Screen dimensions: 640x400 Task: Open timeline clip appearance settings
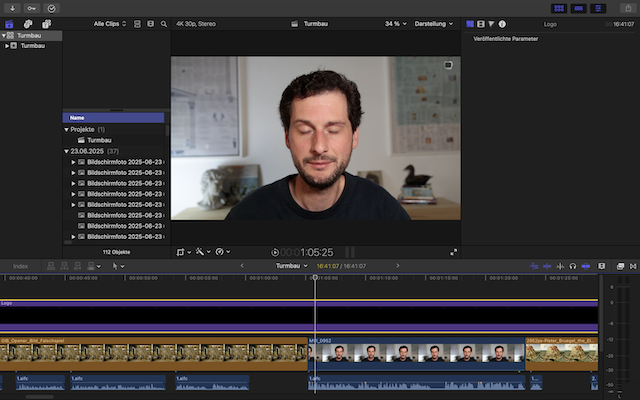pos(602,266)
